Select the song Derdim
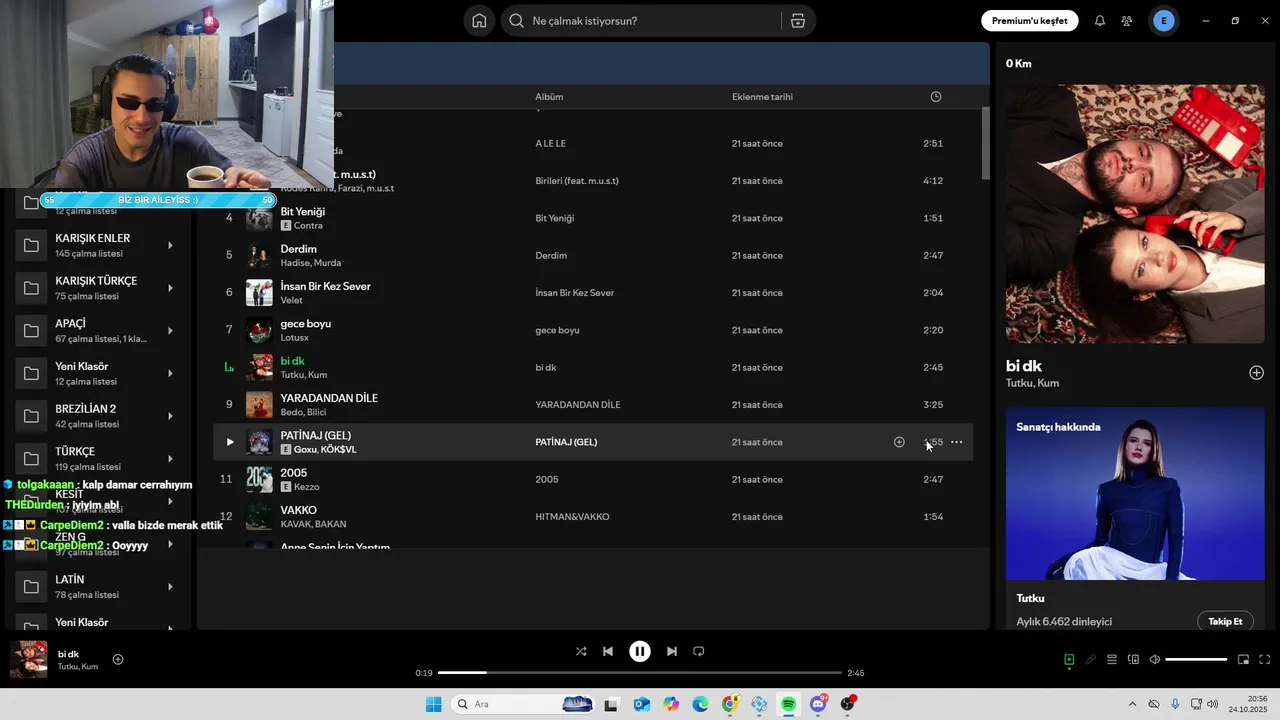This screenshot has height=720, width=1280. pyautogui.click(x=298, y=249)
